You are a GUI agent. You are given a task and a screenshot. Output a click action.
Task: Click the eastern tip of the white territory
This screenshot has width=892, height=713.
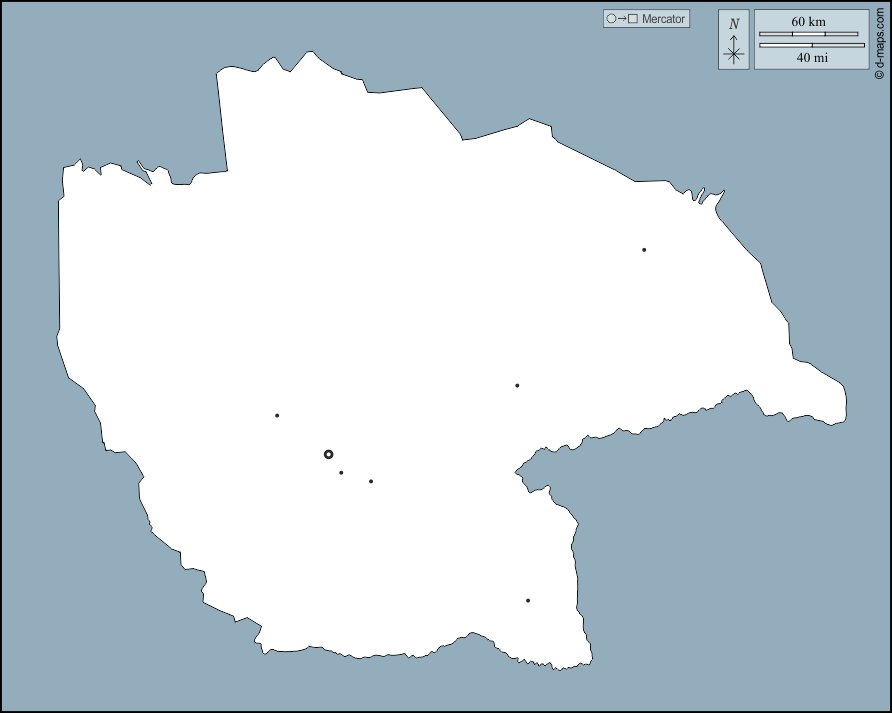tap(844, 405)
